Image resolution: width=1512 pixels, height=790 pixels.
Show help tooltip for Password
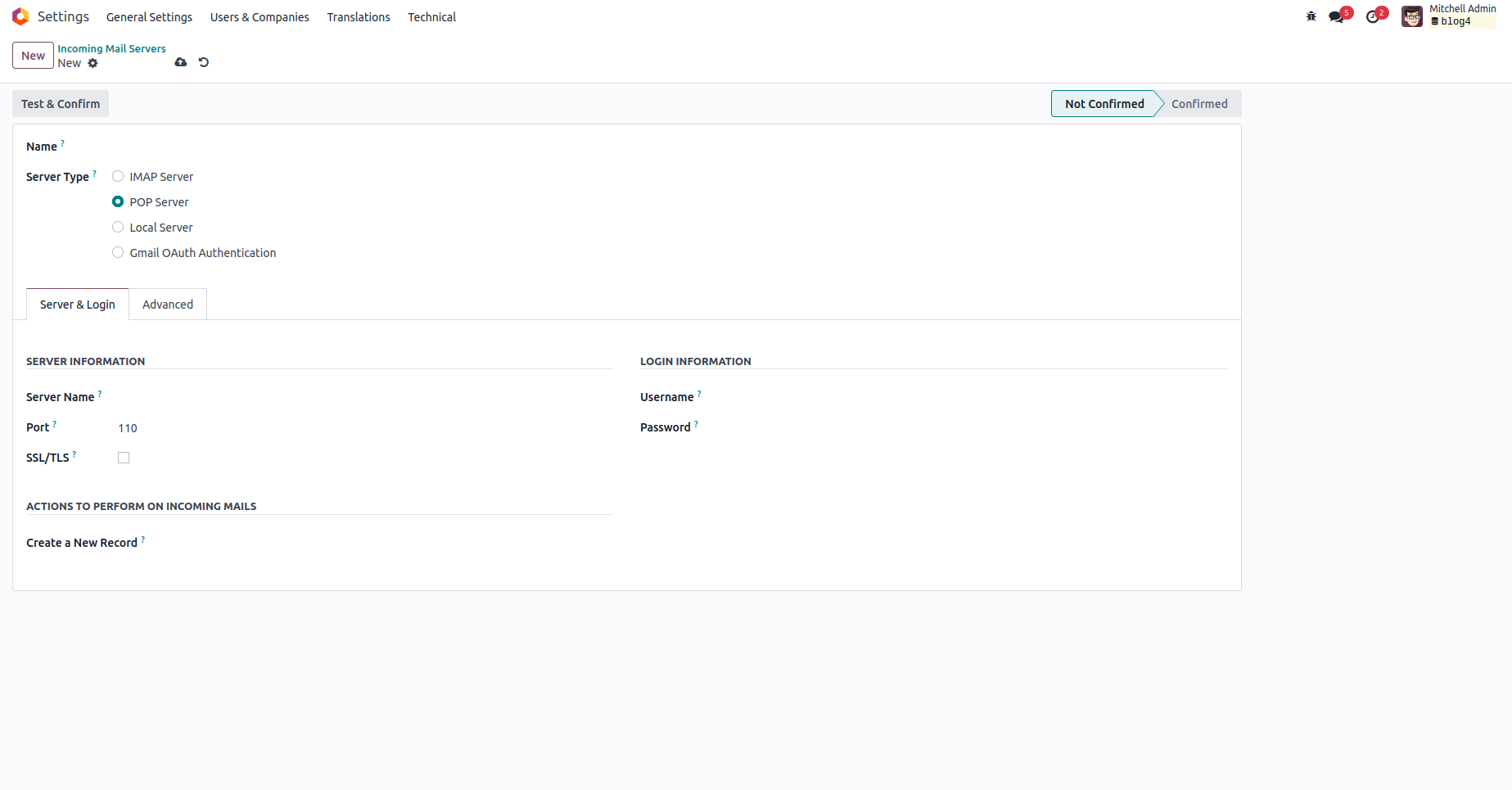tap(696, 424)
